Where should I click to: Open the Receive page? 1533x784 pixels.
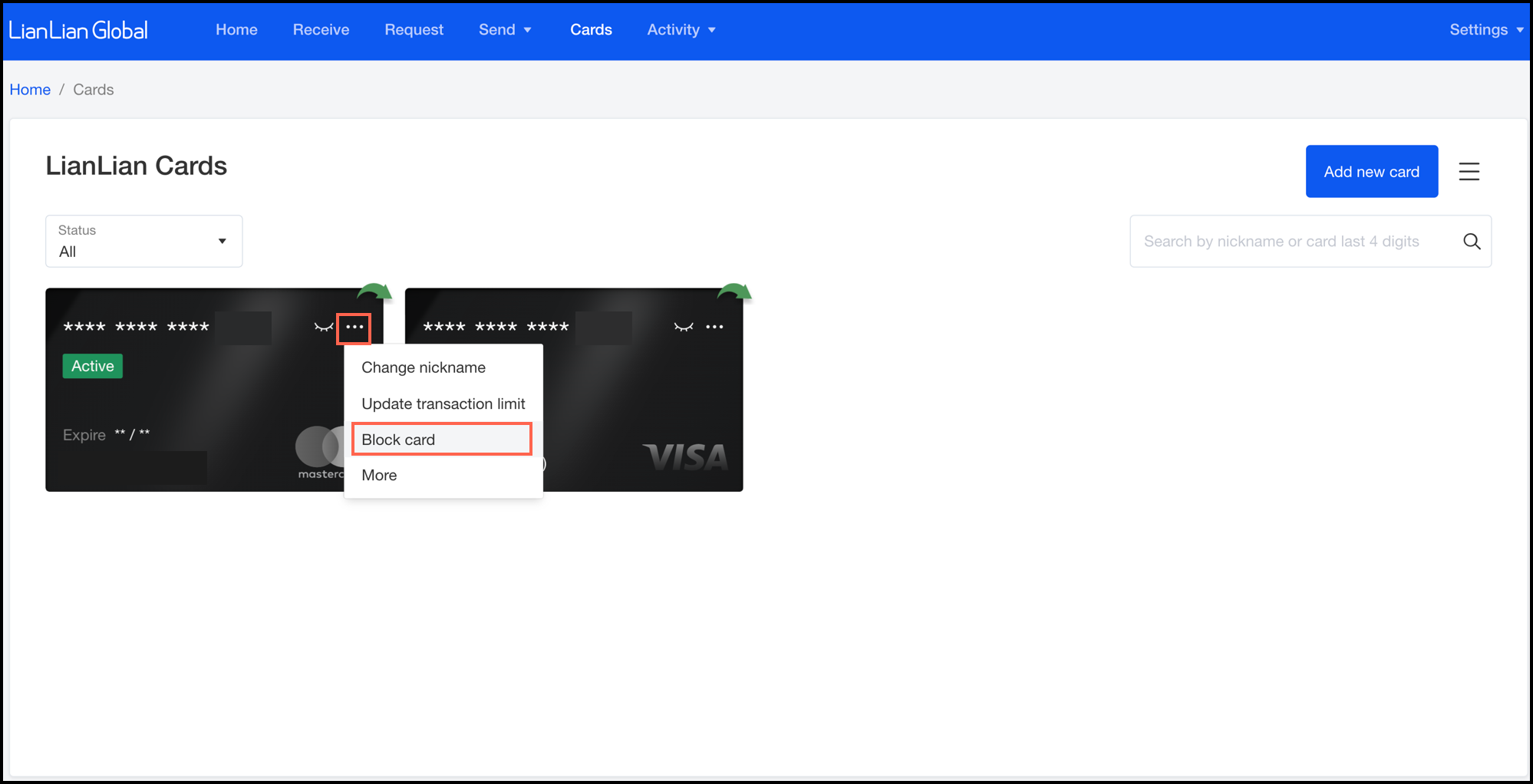tap(321, 30)
